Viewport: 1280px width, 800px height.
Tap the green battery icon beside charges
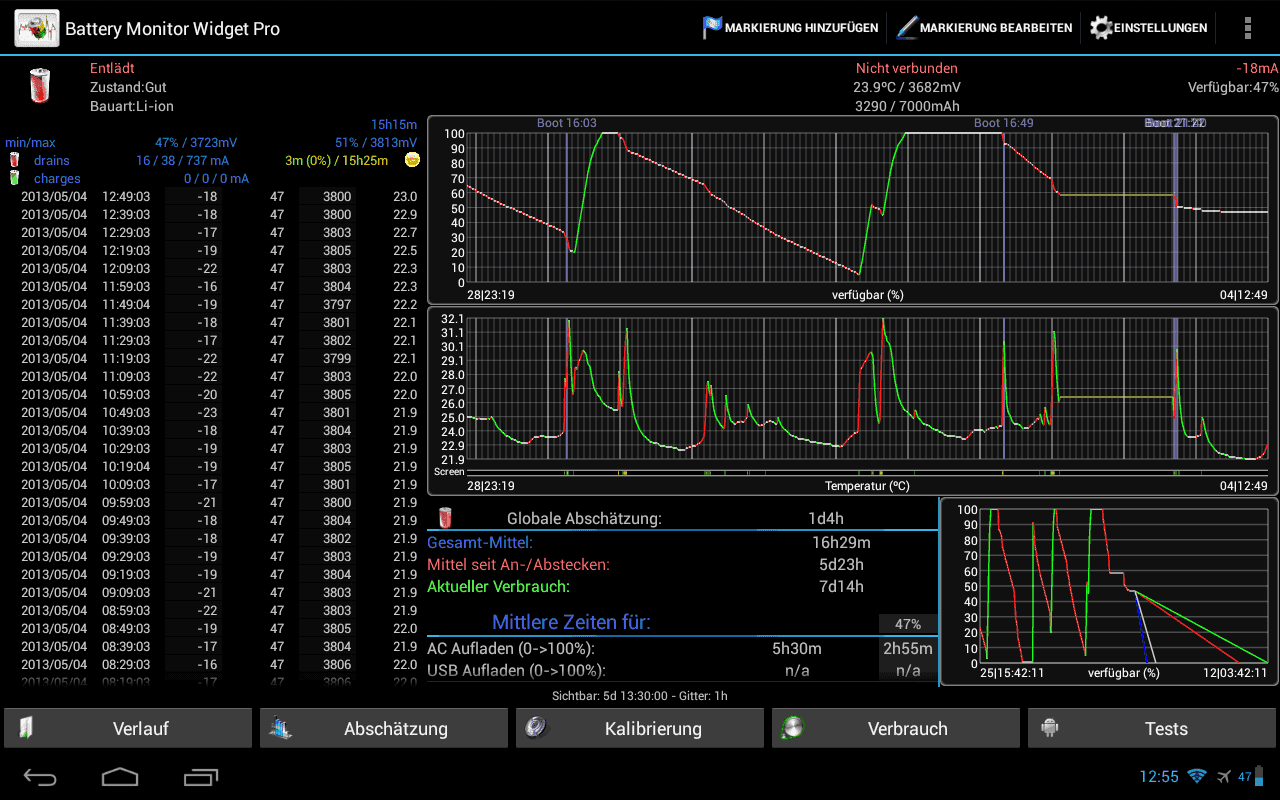(14, 178)
